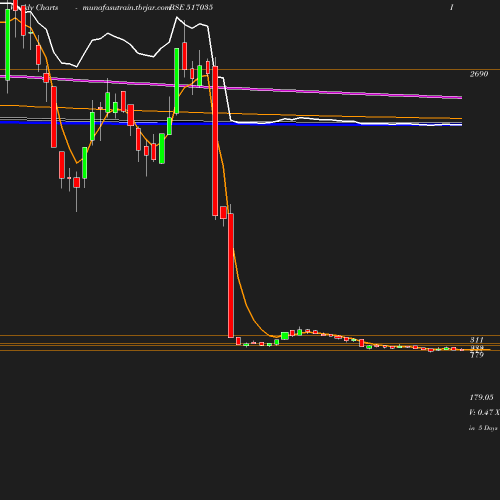The width and height of the screenshot is (500, 500).
Task: Click the large green candle near the 311 line
Action: click(x=285, y=336)
